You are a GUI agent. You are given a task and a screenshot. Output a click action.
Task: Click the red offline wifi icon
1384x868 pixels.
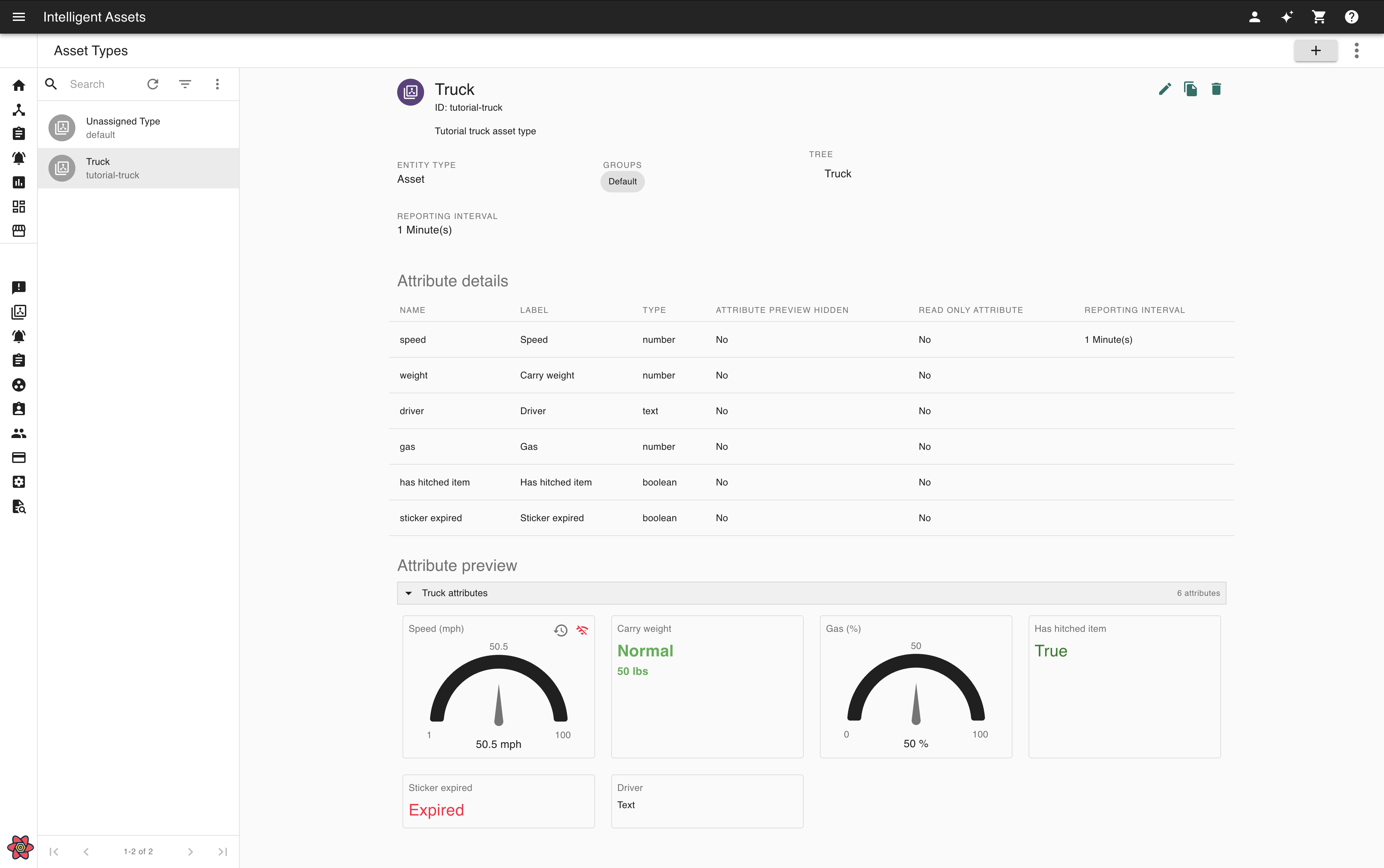(582, 630)
